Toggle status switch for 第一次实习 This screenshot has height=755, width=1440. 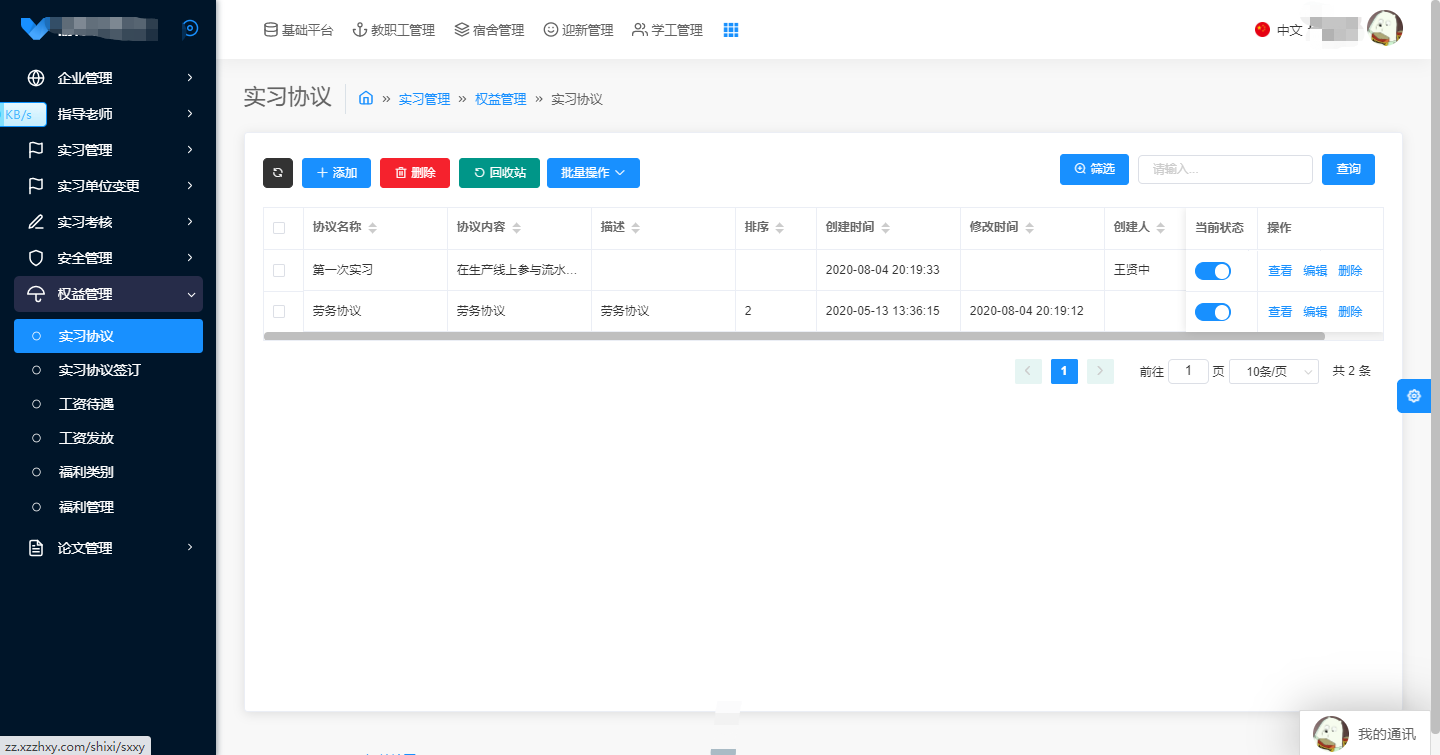pyautogui.click(x=1213, y=270)
